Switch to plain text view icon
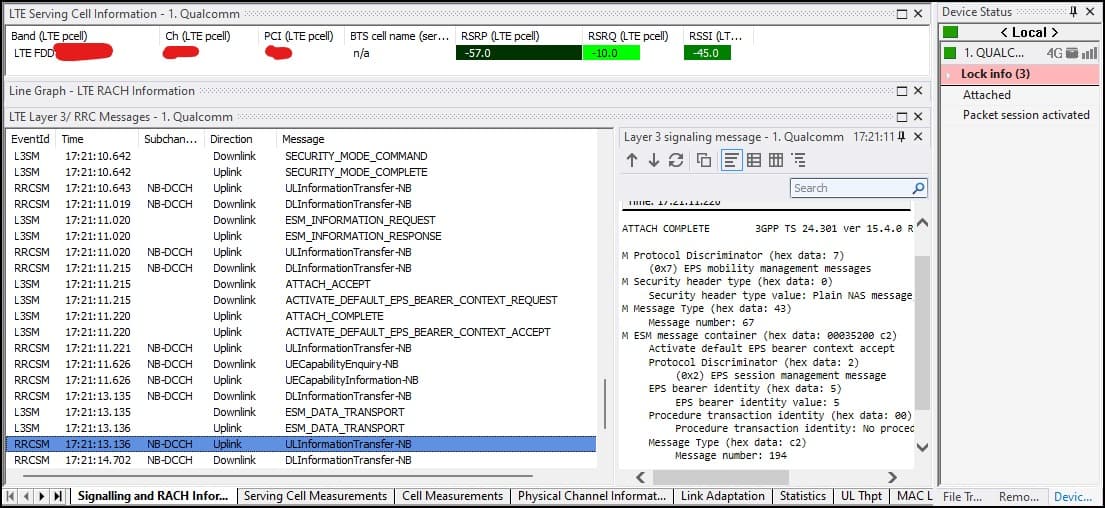This screenshot has height=508, width=1105. pyautogui.click(x=731, y=161)
